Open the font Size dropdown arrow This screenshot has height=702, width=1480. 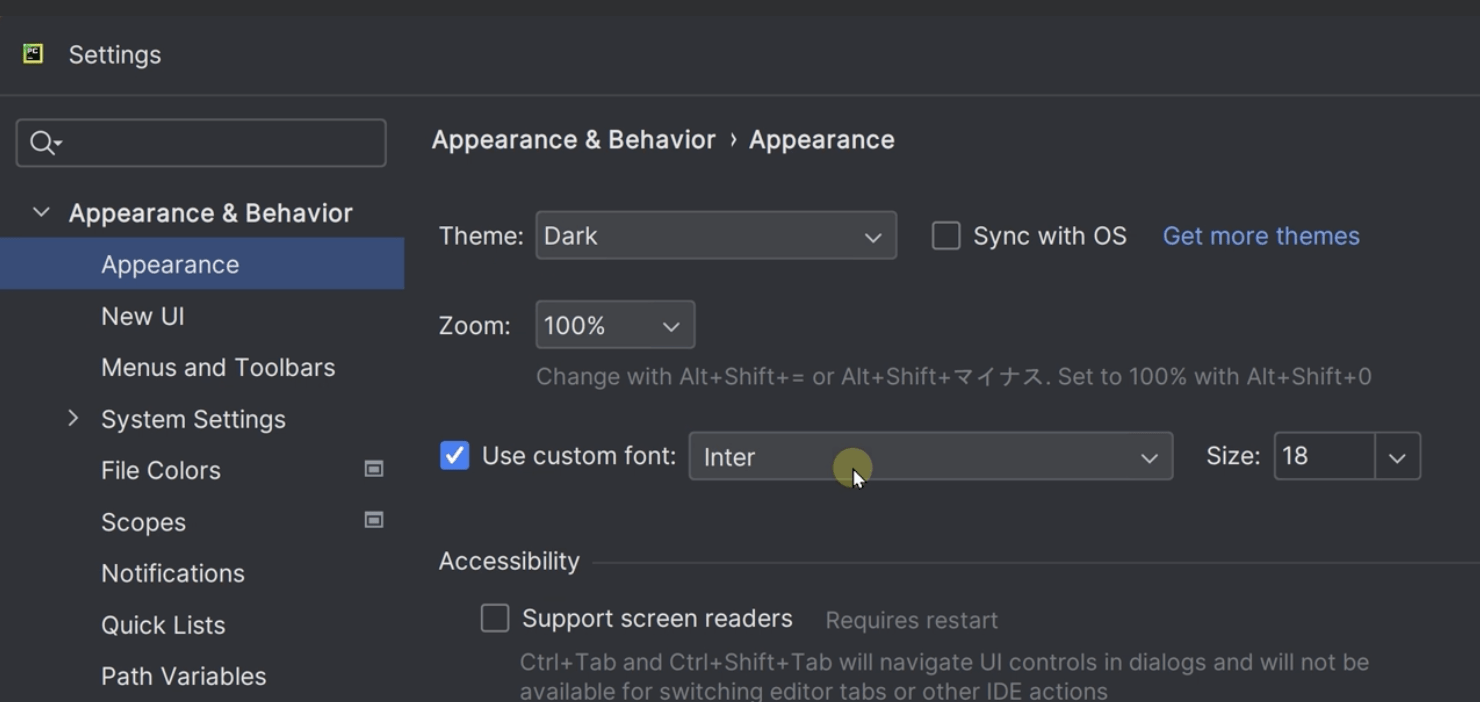[1397, 457]
